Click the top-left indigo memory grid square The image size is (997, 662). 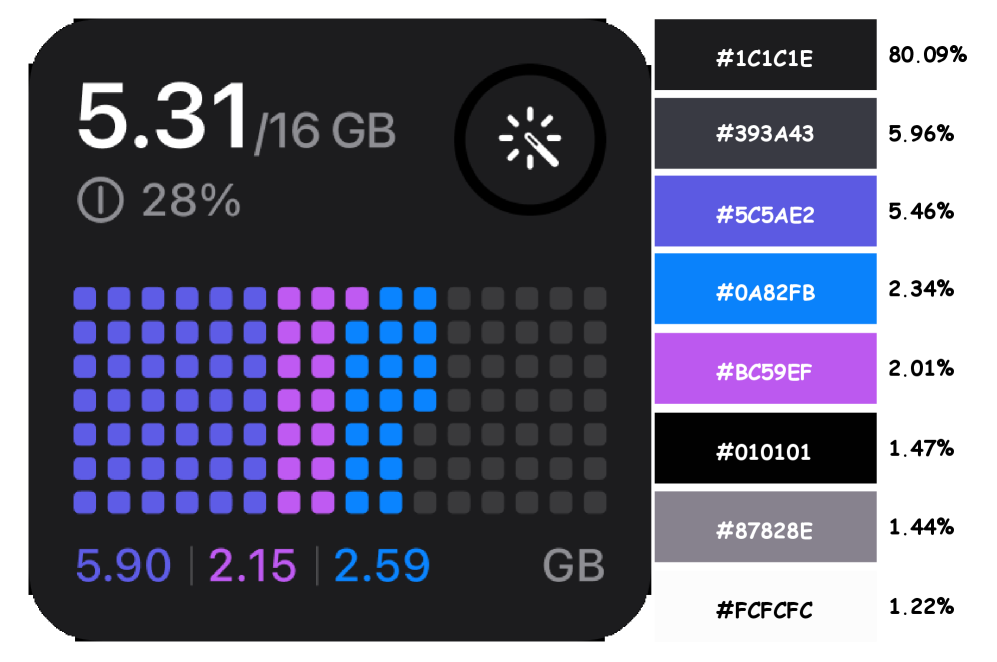point(85,298)
